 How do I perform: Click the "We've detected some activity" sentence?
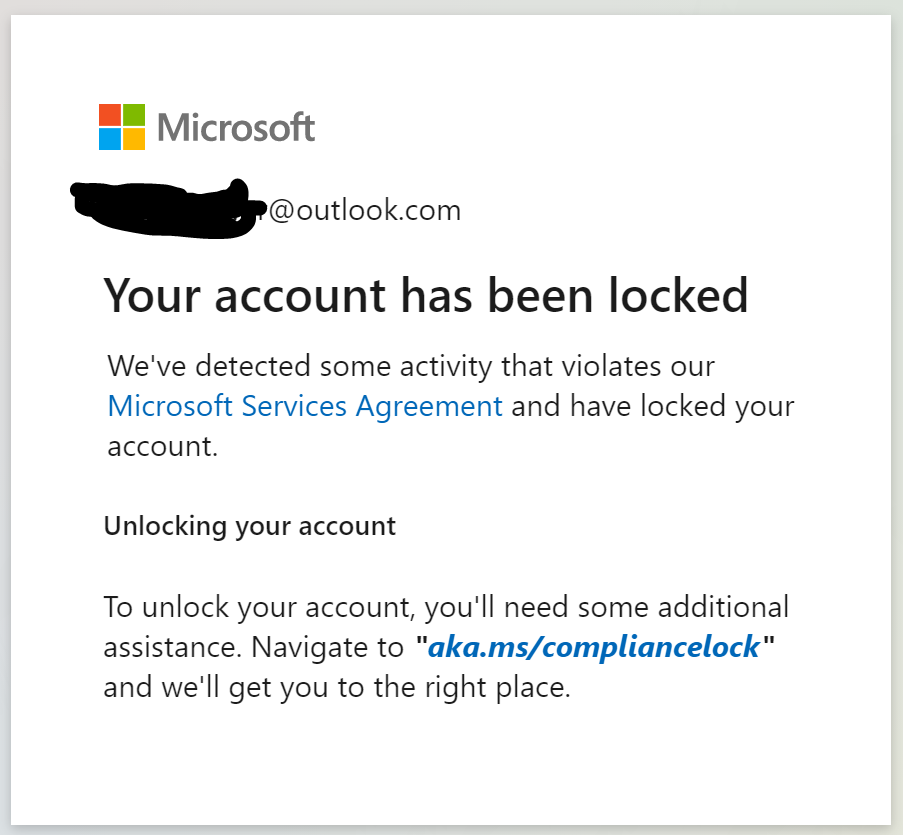point(300,366)
